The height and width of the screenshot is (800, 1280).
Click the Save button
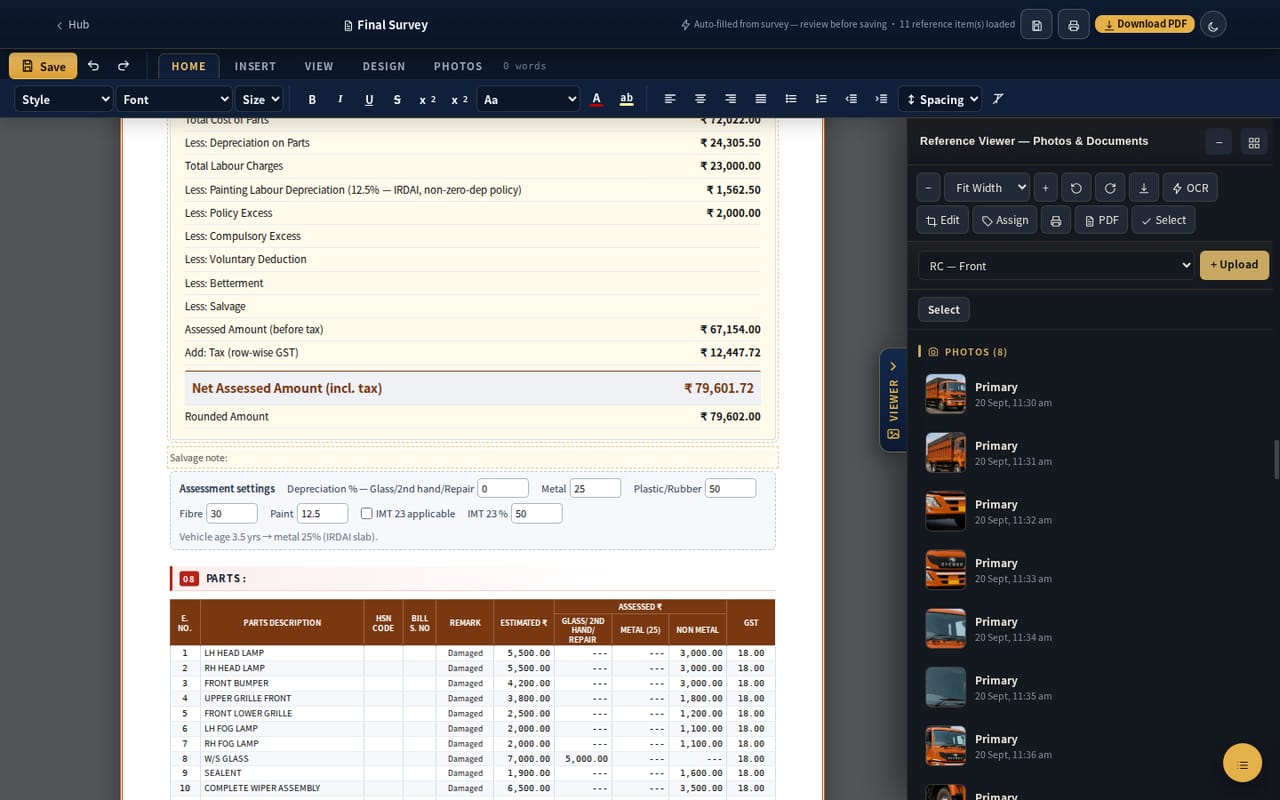(x=43, y=66)
